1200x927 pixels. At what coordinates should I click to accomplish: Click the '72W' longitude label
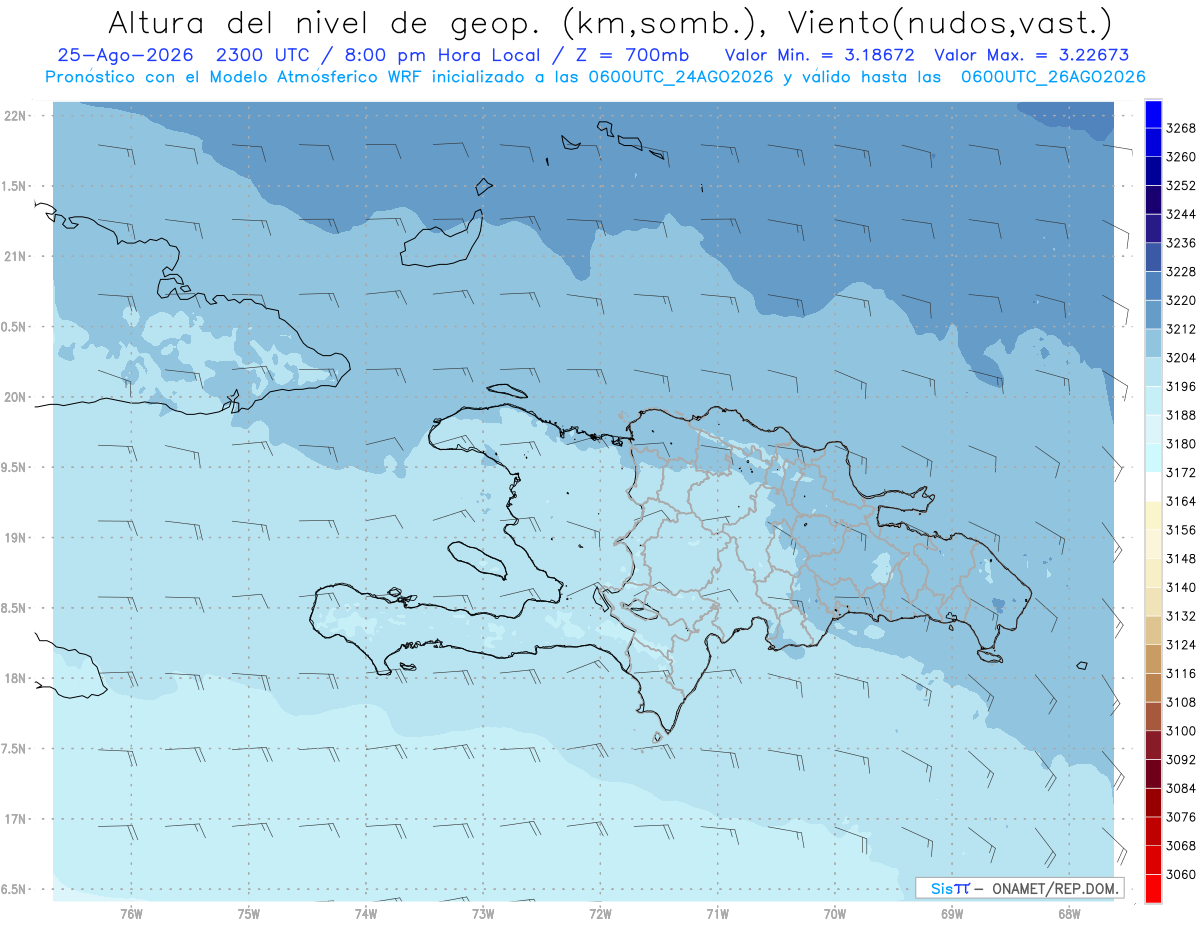point(600,914)
